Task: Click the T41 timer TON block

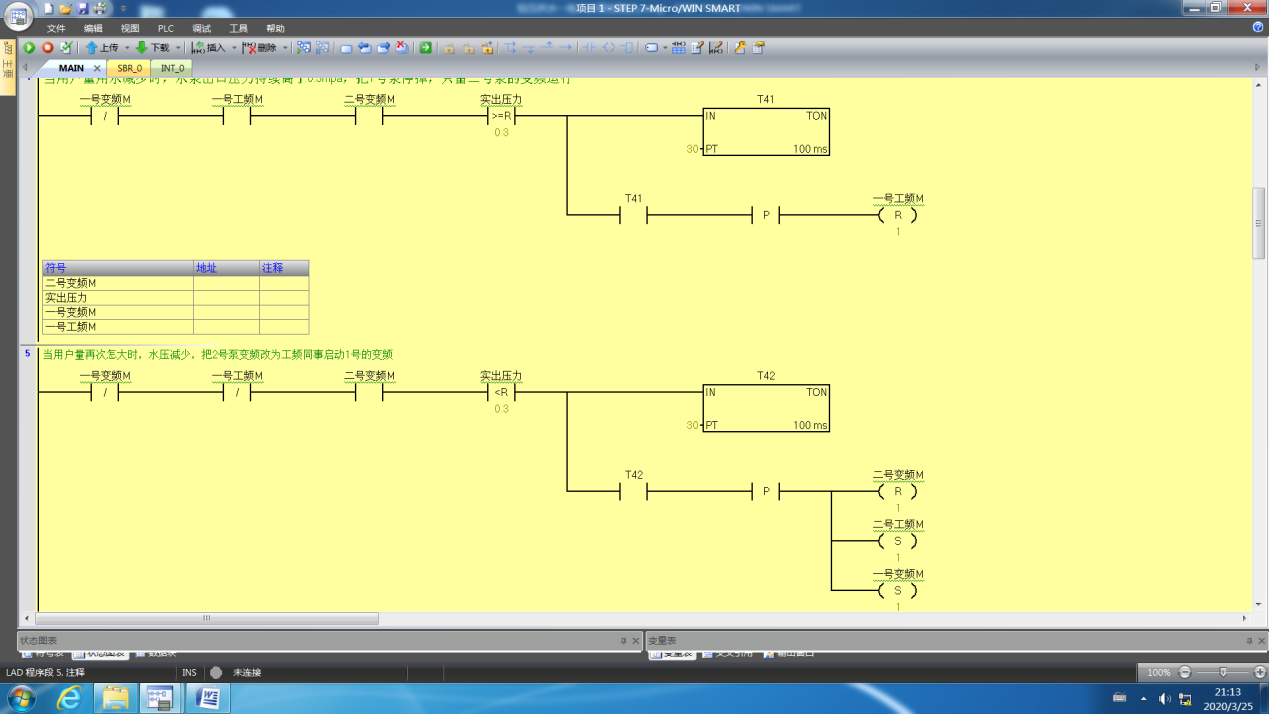Action: point(765,132)
